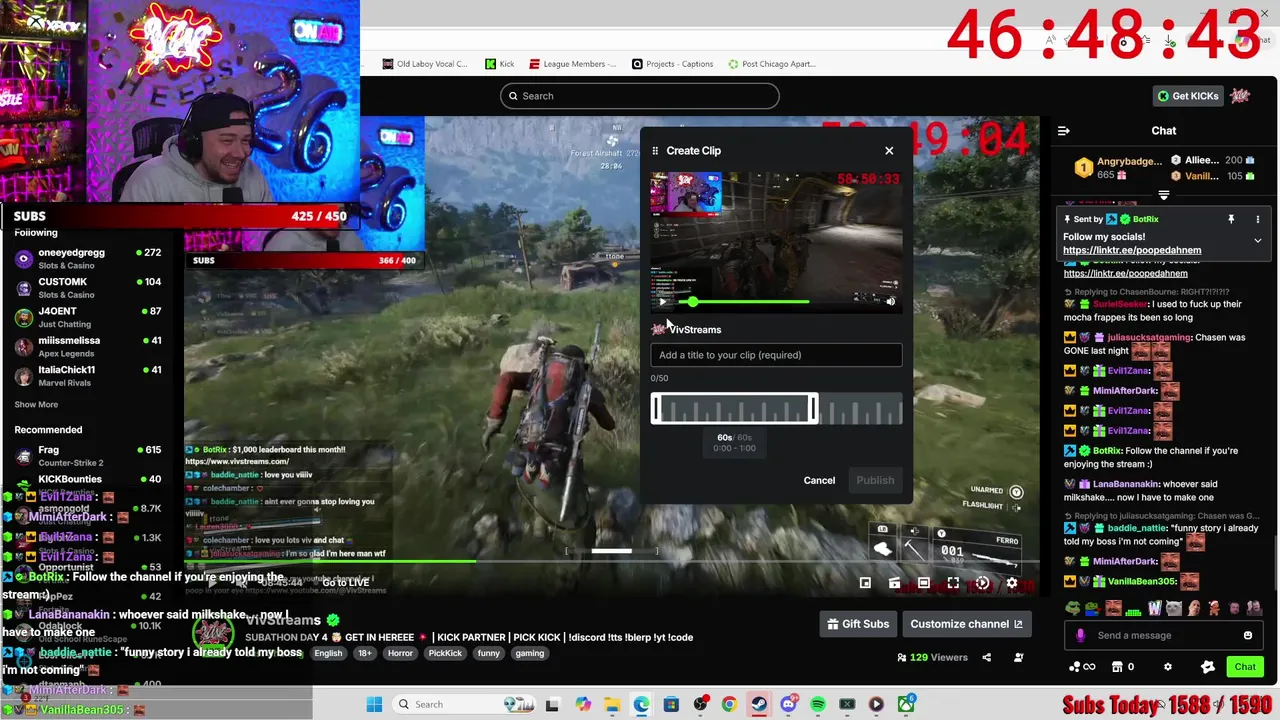Open File Explorer from the taskbar
The image size is (1280, 720).
pos(611,704)
